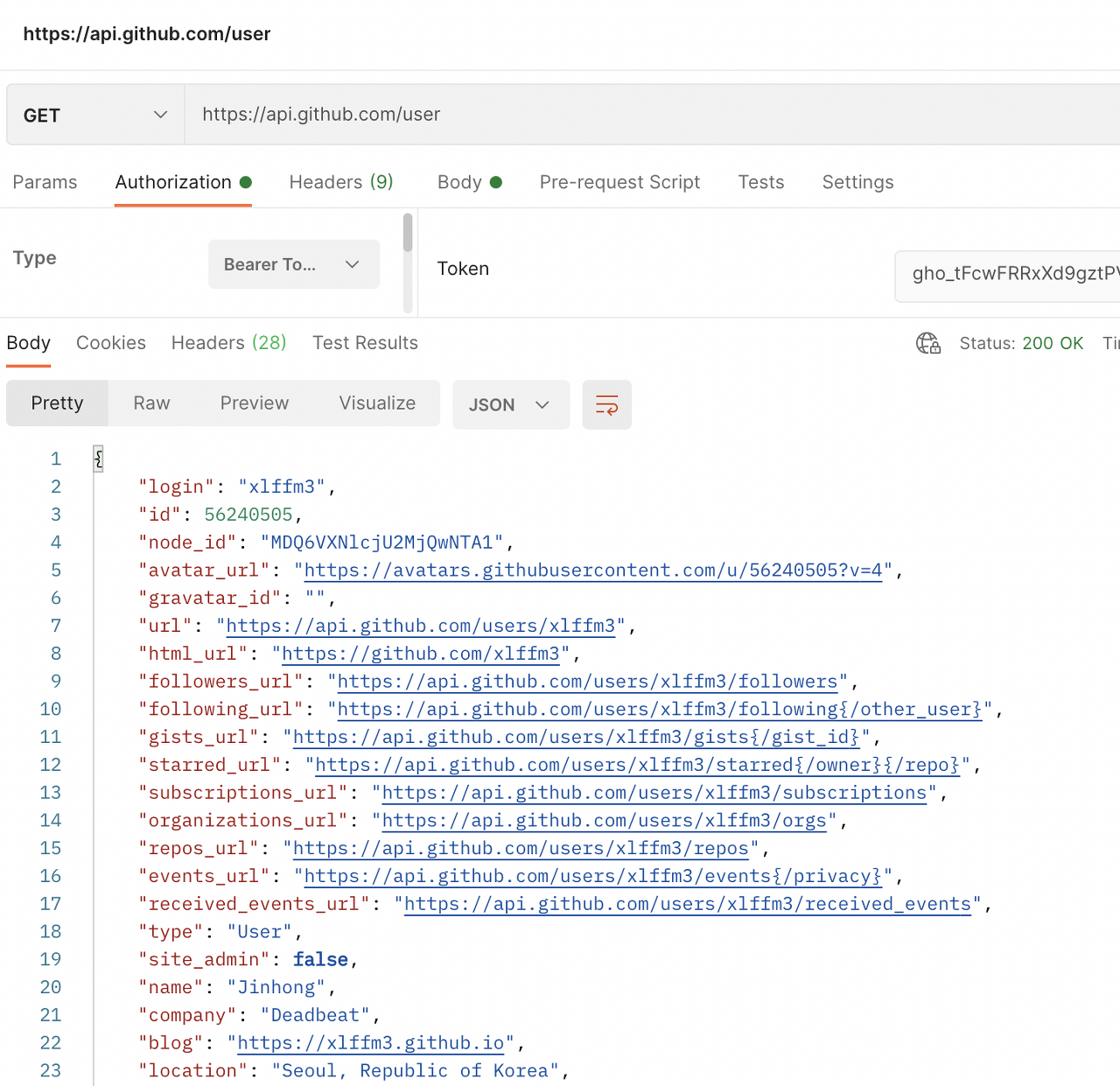Click the request title https://api.github.com/user
The image size is (1120, 1086).
[x=147, y=34]
